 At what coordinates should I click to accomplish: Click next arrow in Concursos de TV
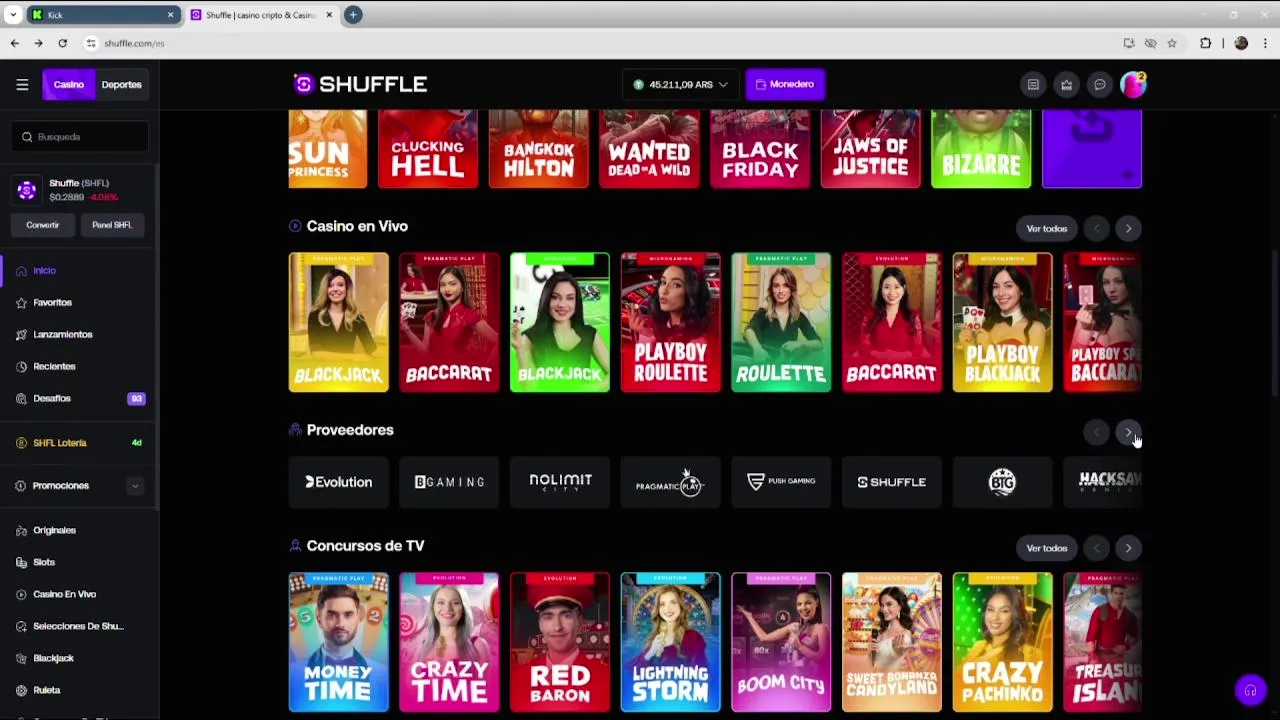1128,548
